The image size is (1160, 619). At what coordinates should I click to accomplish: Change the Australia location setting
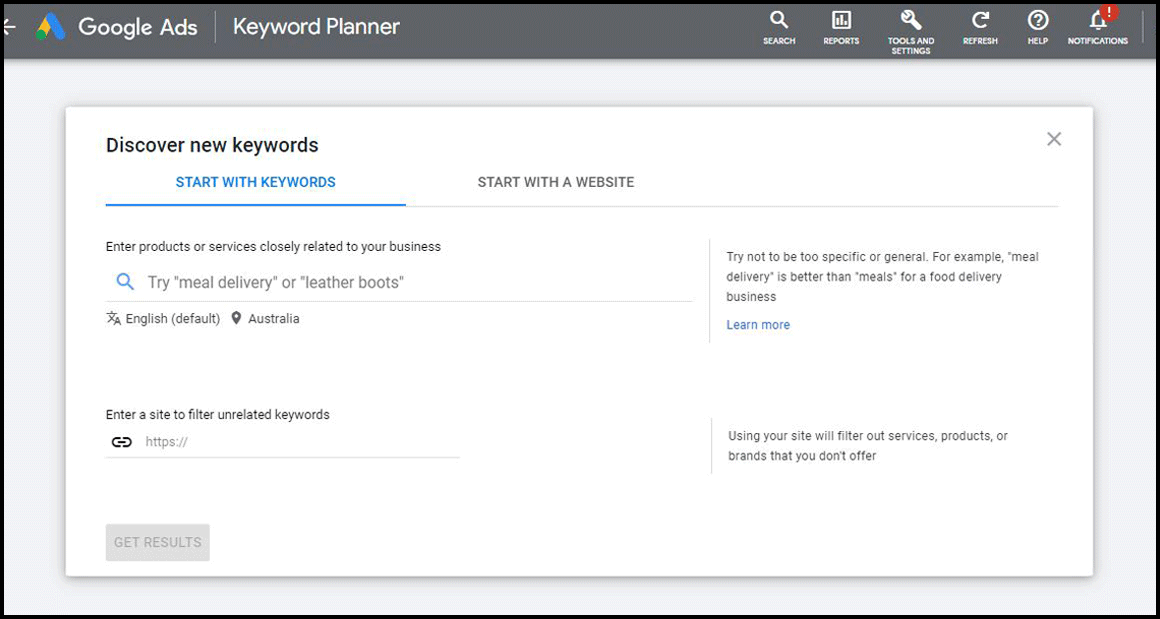coord(273,319)
